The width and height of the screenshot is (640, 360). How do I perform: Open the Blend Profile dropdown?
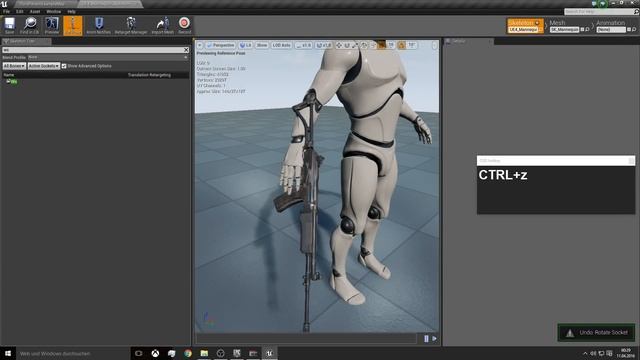108,58
